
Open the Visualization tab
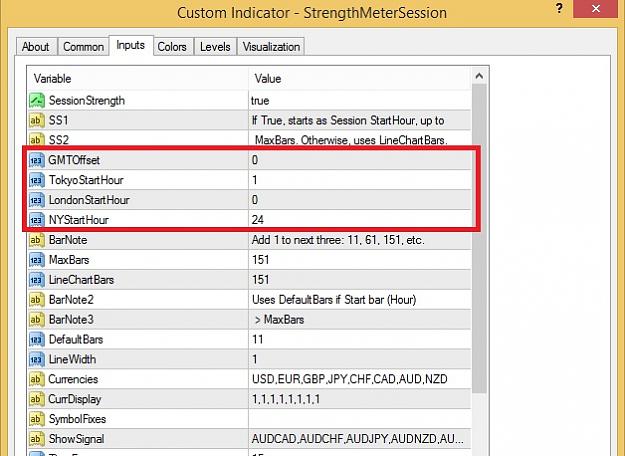click(x=271, y=47)
